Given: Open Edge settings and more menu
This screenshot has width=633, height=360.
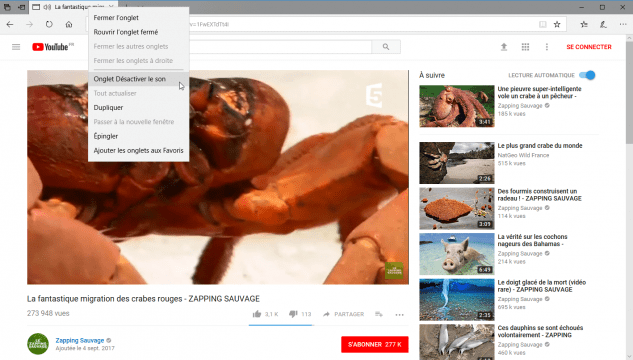Looking at the screenshot, I should (x=623, y=24).
